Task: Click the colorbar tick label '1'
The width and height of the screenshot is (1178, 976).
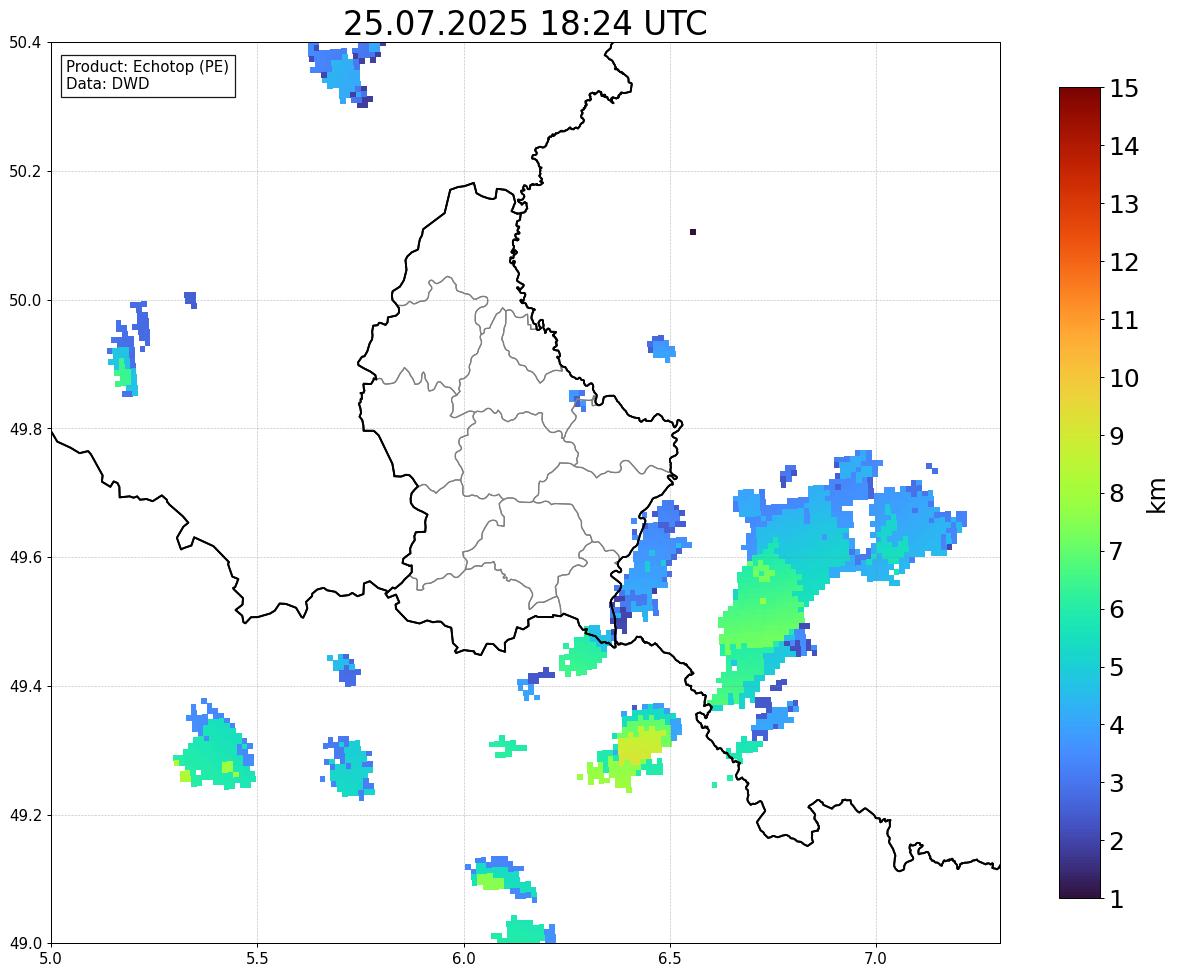Action: (x=1116, y=899)
